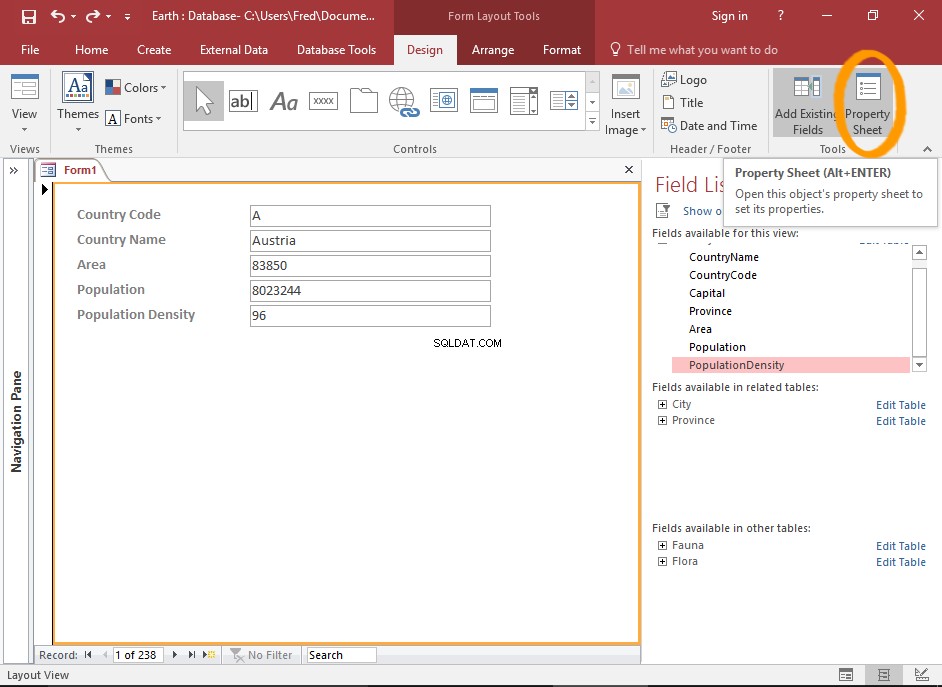Go to the next record

click(175, 655)
